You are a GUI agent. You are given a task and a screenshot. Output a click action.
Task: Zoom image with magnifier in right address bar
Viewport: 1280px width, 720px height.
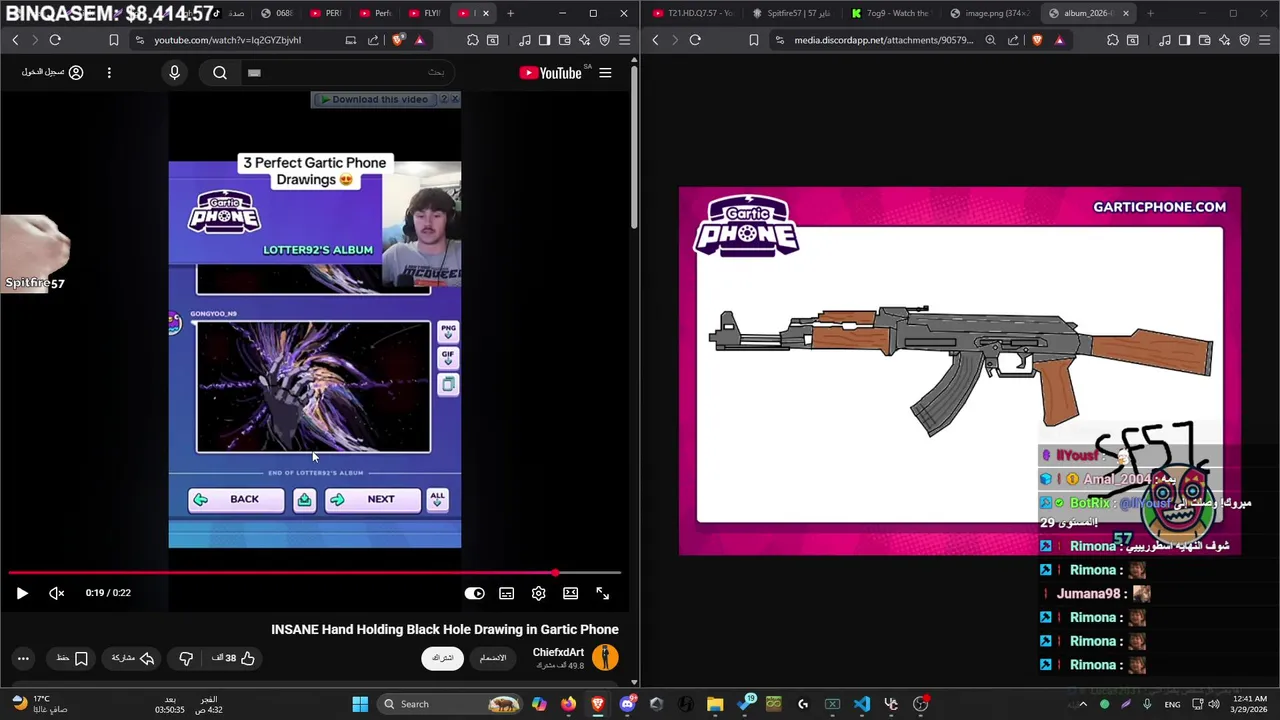point(990,40)
